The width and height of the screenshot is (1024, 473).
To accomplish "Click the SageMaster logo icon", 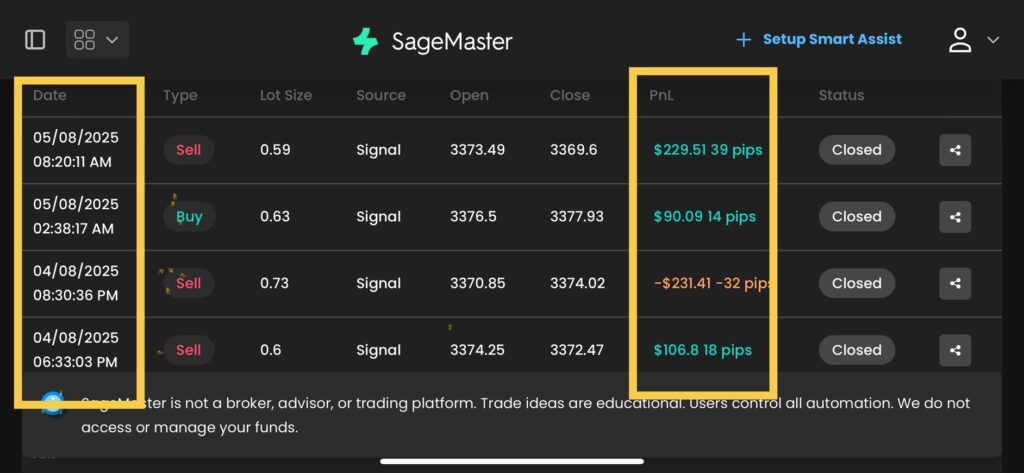I will [x=365, y=41].
